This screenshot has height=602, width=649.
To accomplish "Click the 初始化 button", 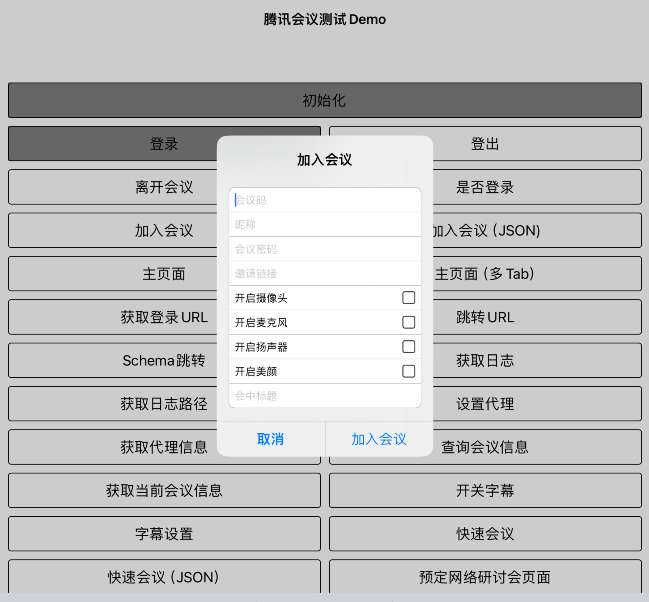I will pos(325,100).
